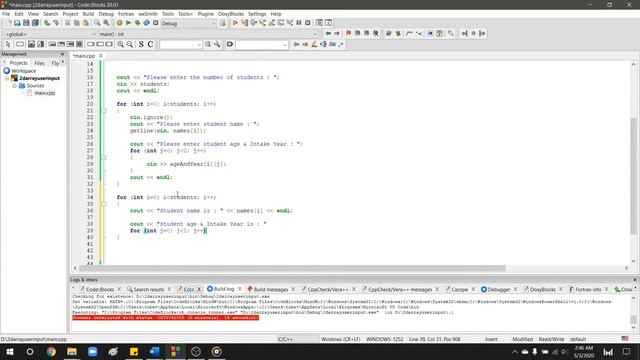Collapse the for loop fold at line 21
This screenshot has width=640, height=360.
coord(104,111)
